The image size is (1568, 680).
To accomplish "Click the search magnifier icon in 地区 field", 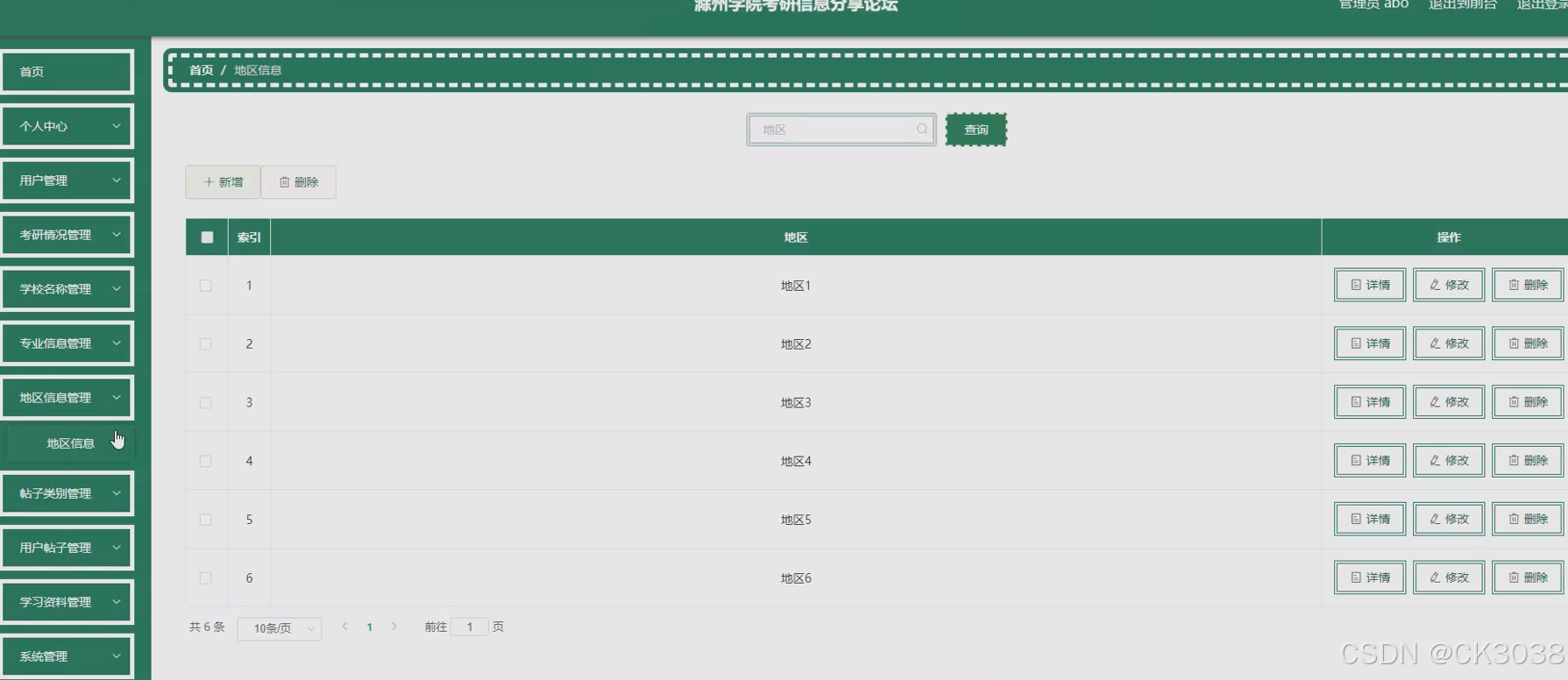I will tap(921, 129).
